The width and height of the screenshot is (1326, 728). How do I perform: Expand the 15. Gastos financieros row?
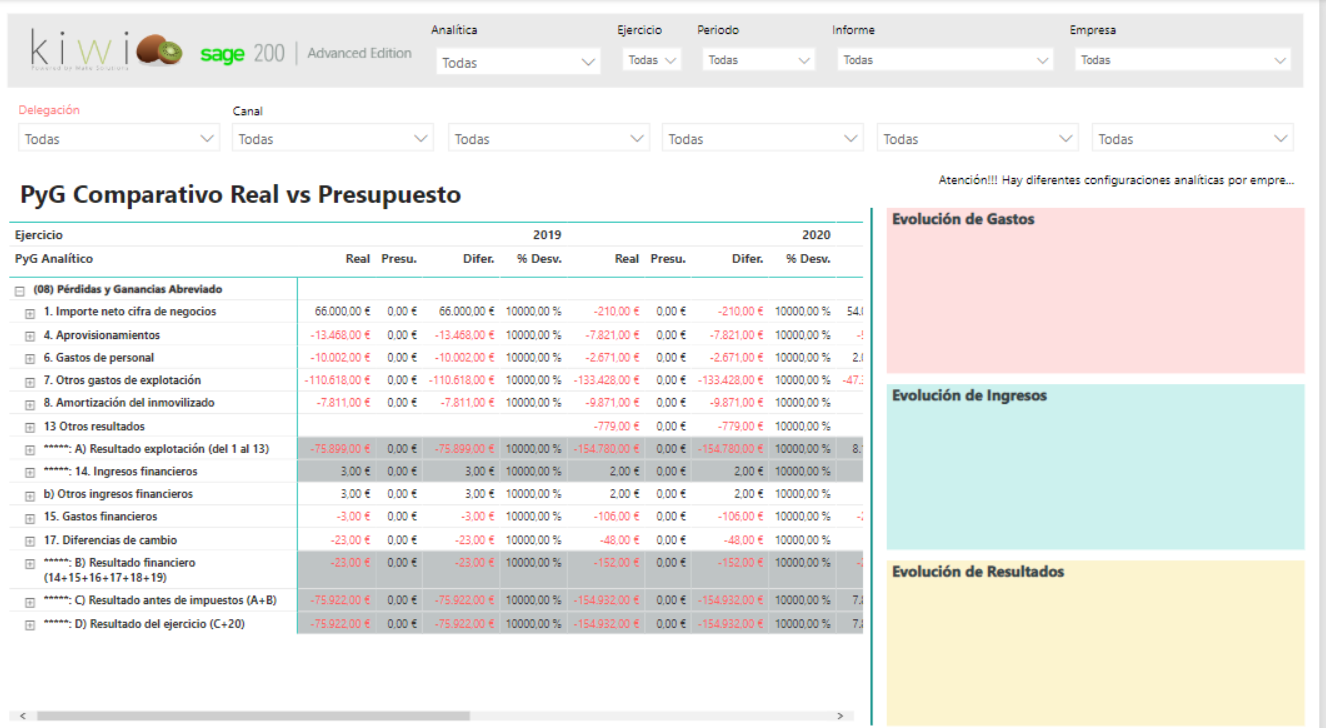(x=30, y=518)
